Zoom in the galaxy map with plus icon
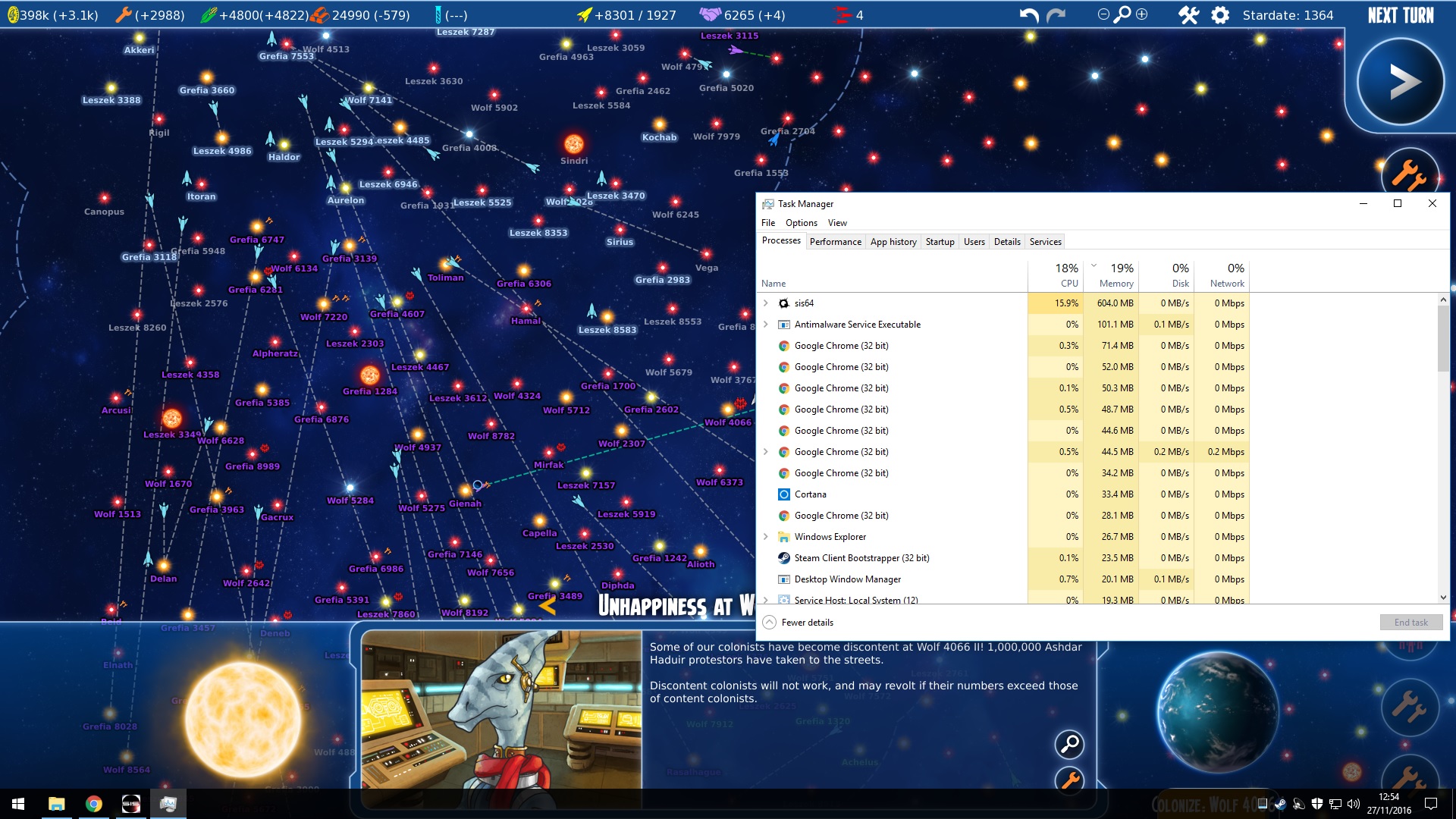Image resolution: width=1456 pixels, height=819 pixels. coord(1141,14)
